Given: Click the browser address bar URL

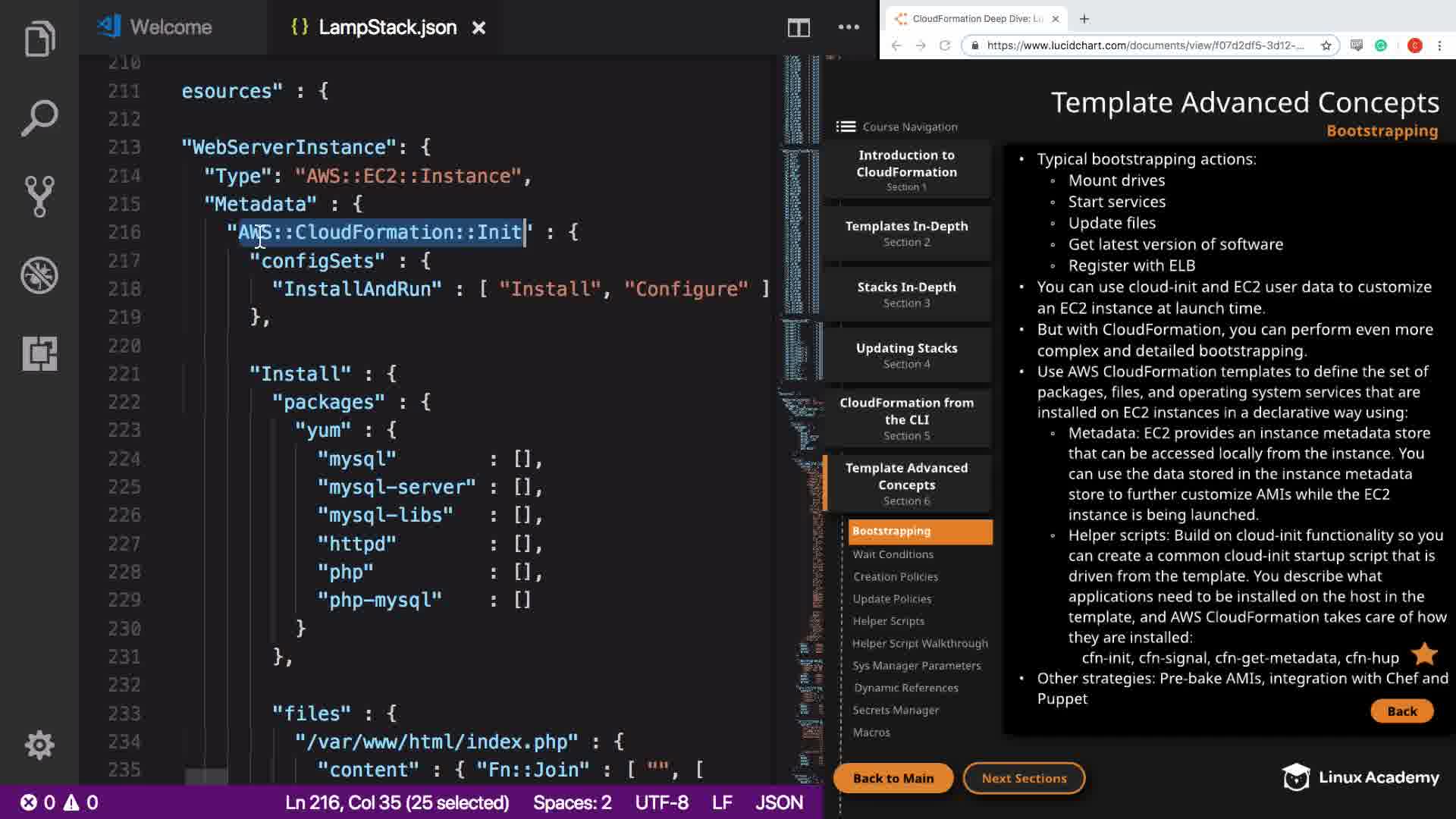Looking at the screenshot, I should [1145, 45].
